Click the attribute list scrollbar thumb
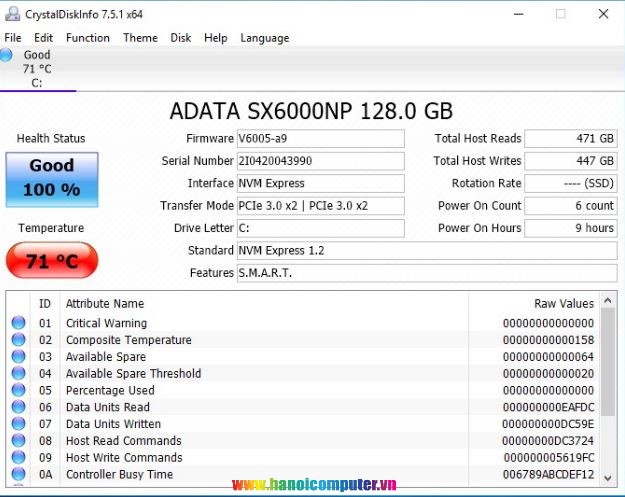This screenshot has width=625, height=497. (x=607, y=362)
